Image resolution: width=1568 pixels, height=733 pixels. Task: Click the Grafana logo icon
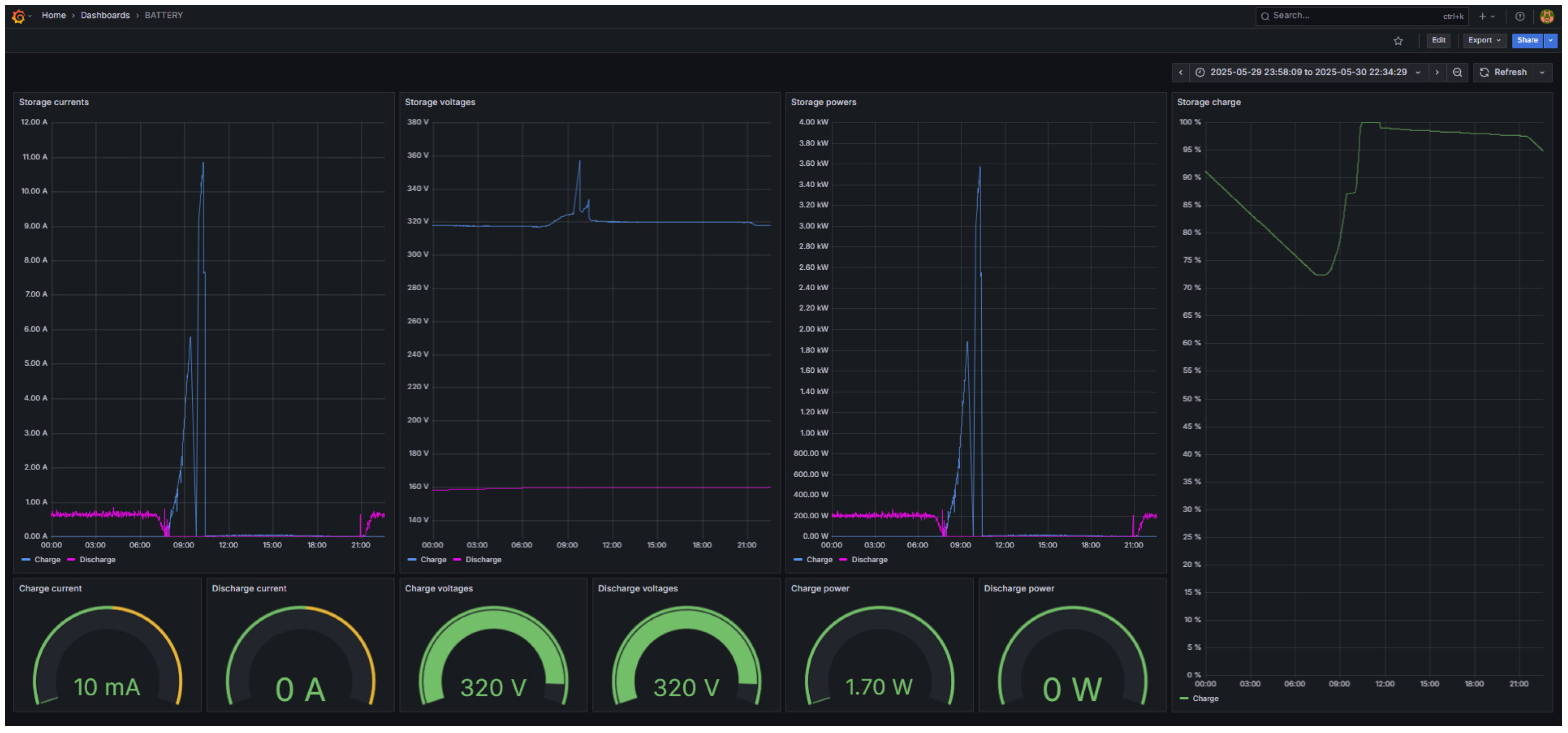18,16
